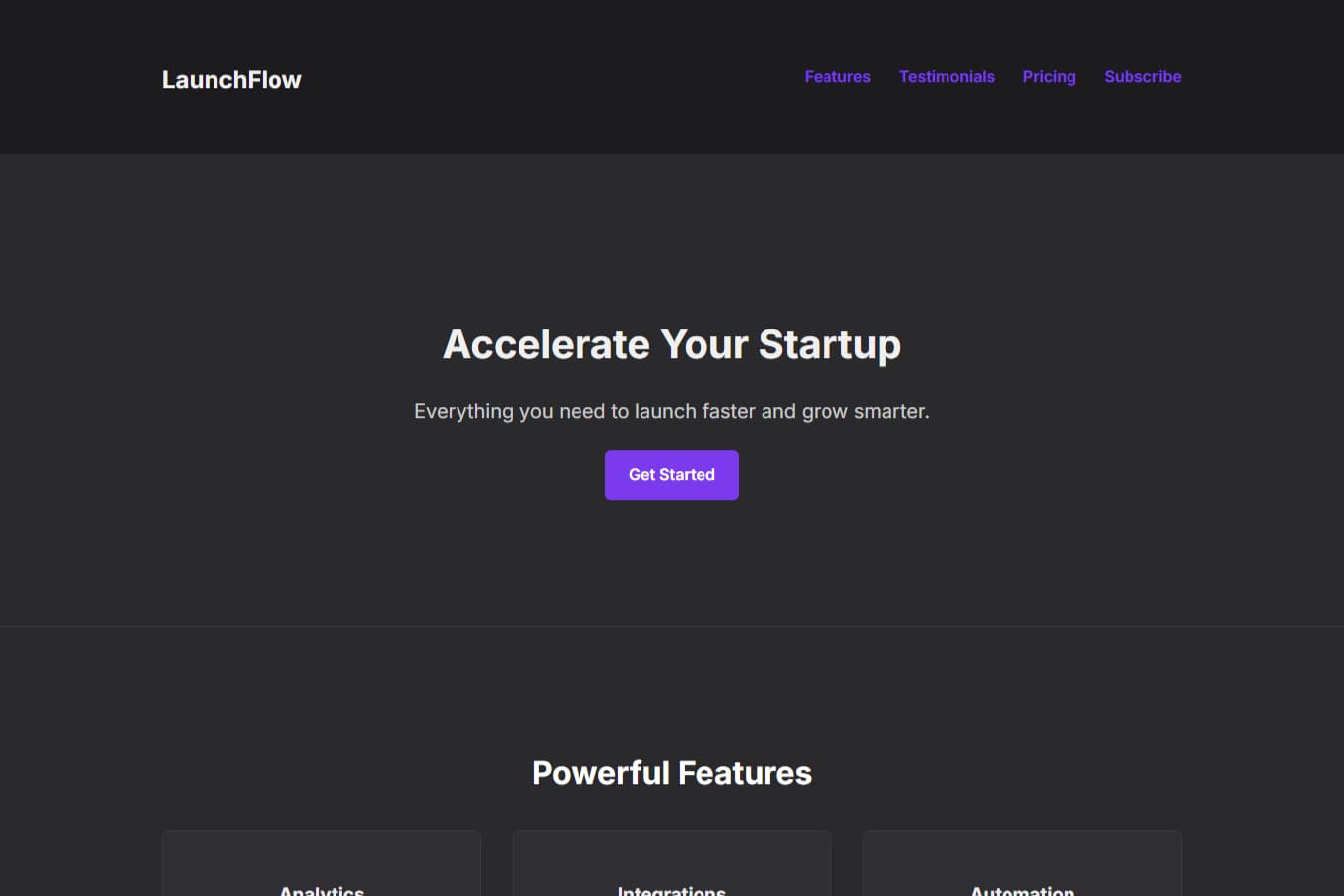The height and width of the screenshot is (896, 1344).
Task: Click the LaunchFlow logo in the header
Action: 231,79
